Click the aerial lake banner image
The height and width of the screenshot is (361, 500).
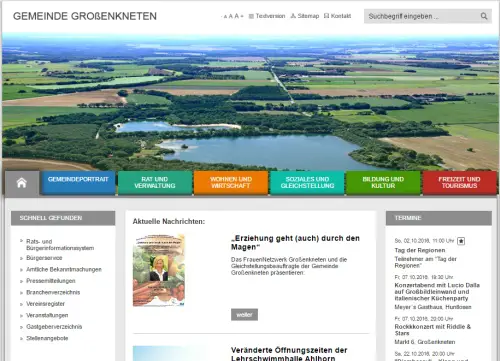250,102
